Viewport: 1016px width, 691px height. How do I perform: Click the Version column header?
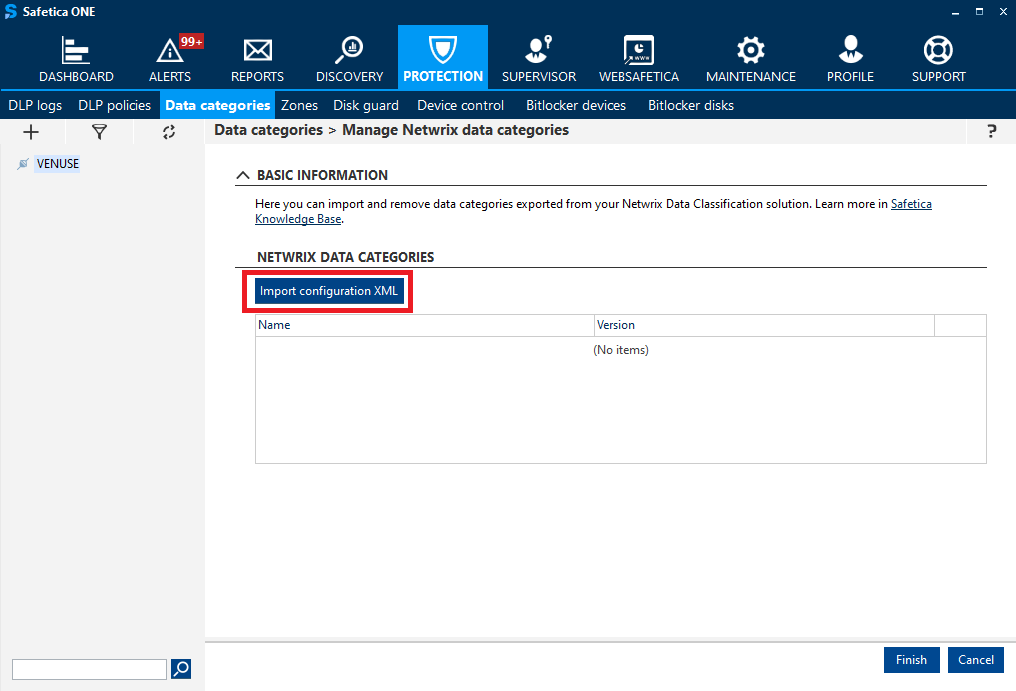click(764, 325)
